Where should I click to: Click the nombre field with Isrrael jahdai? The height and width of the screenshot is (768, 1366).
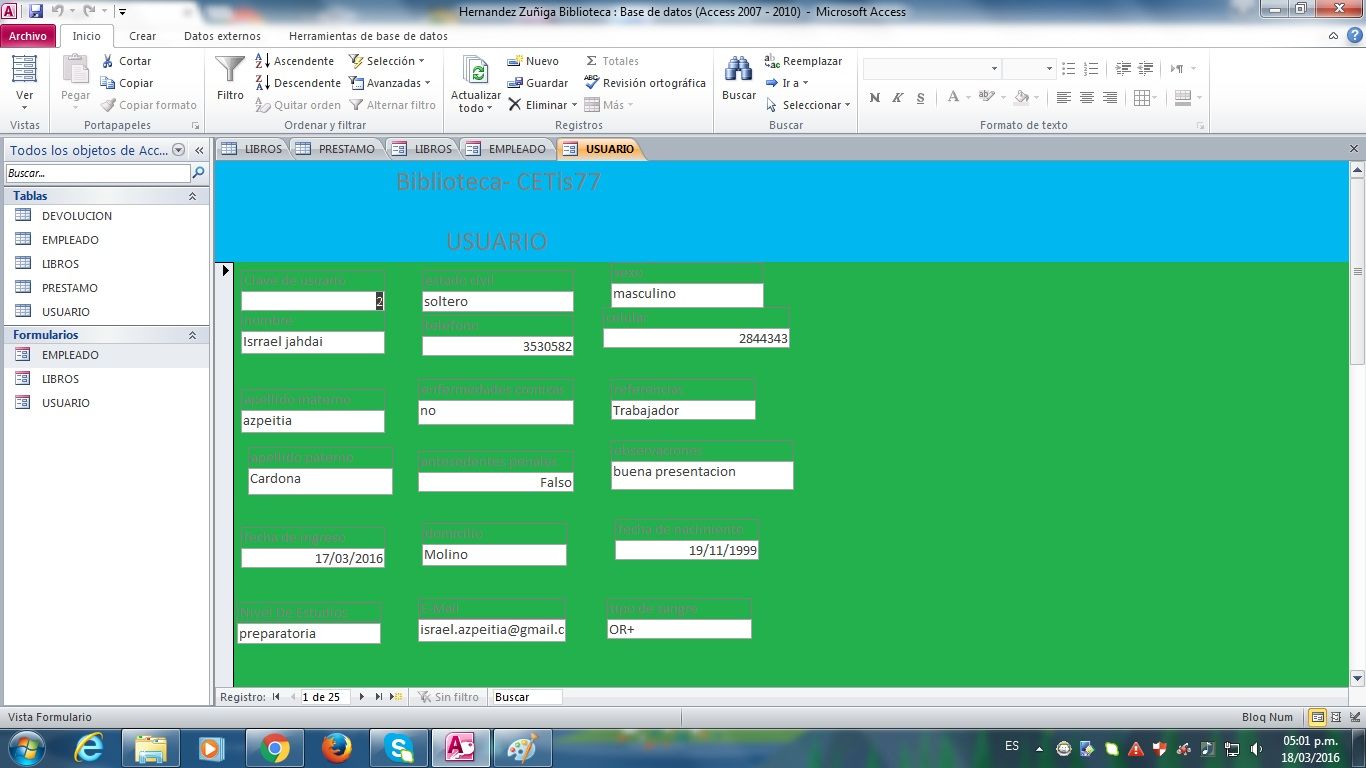coord(312,342)
